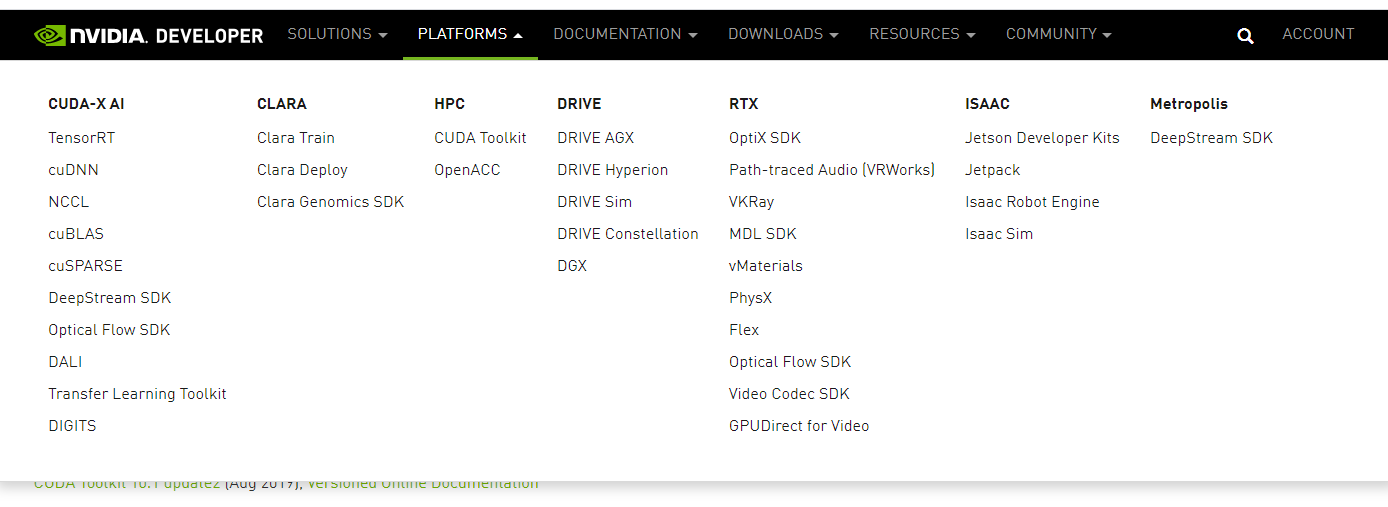Select Video Codec SDK
This screenshot has width=1388, height=507.
pyautogui.click(x=789, y=394)
